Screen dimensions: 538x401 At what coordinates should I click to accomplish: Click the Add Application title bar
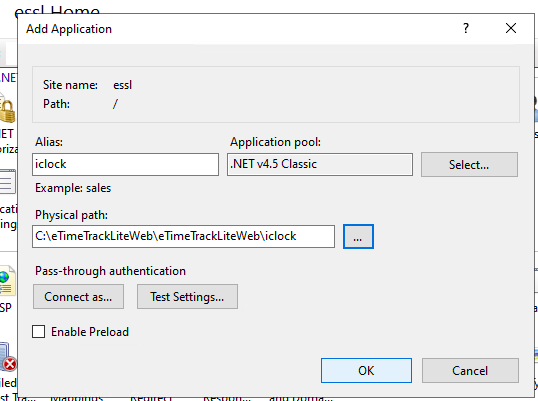(240, 29)
